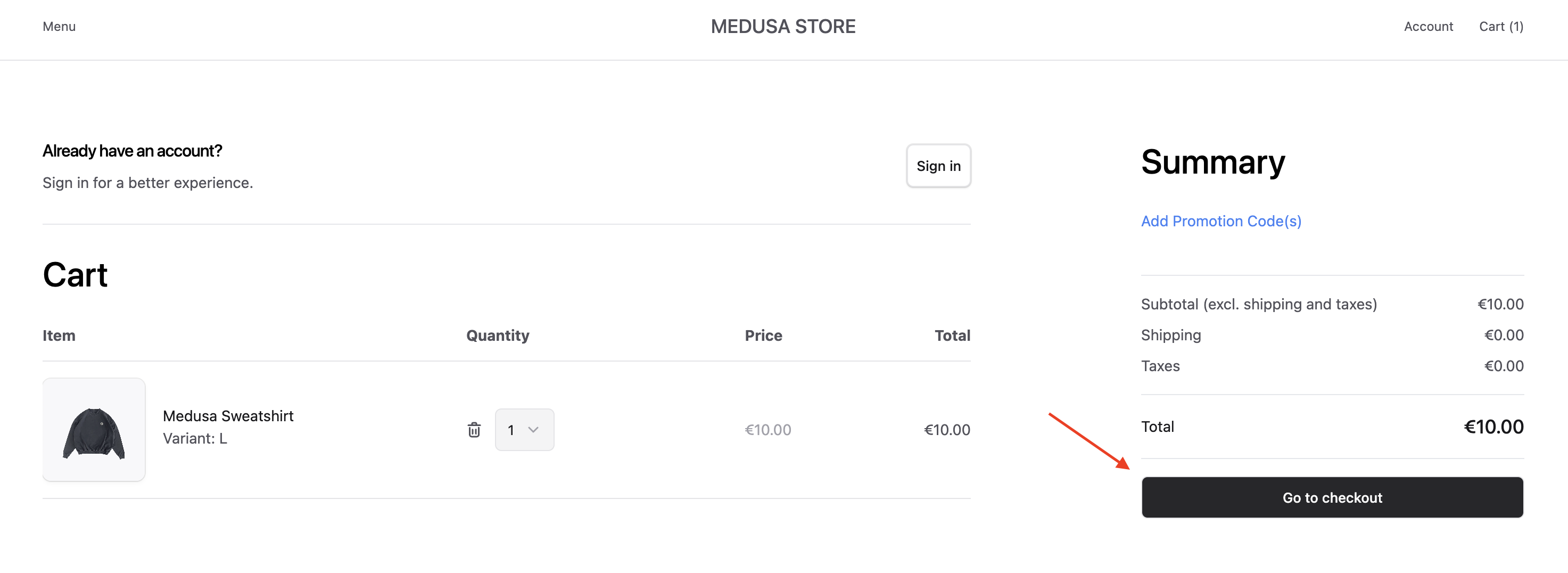
Task: Select the sweatshirt product thumbnail
Action: pos(94,429)
